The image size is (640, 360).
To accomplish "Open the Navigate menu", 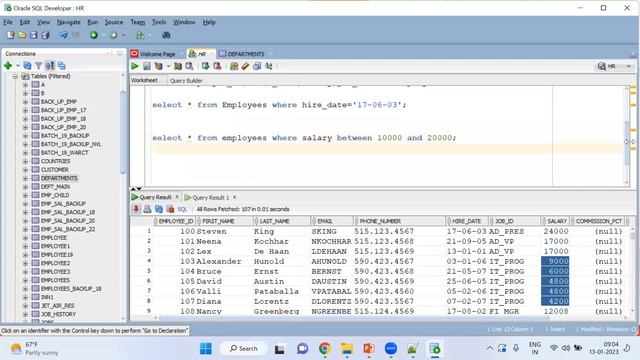I will coord(68,22).
